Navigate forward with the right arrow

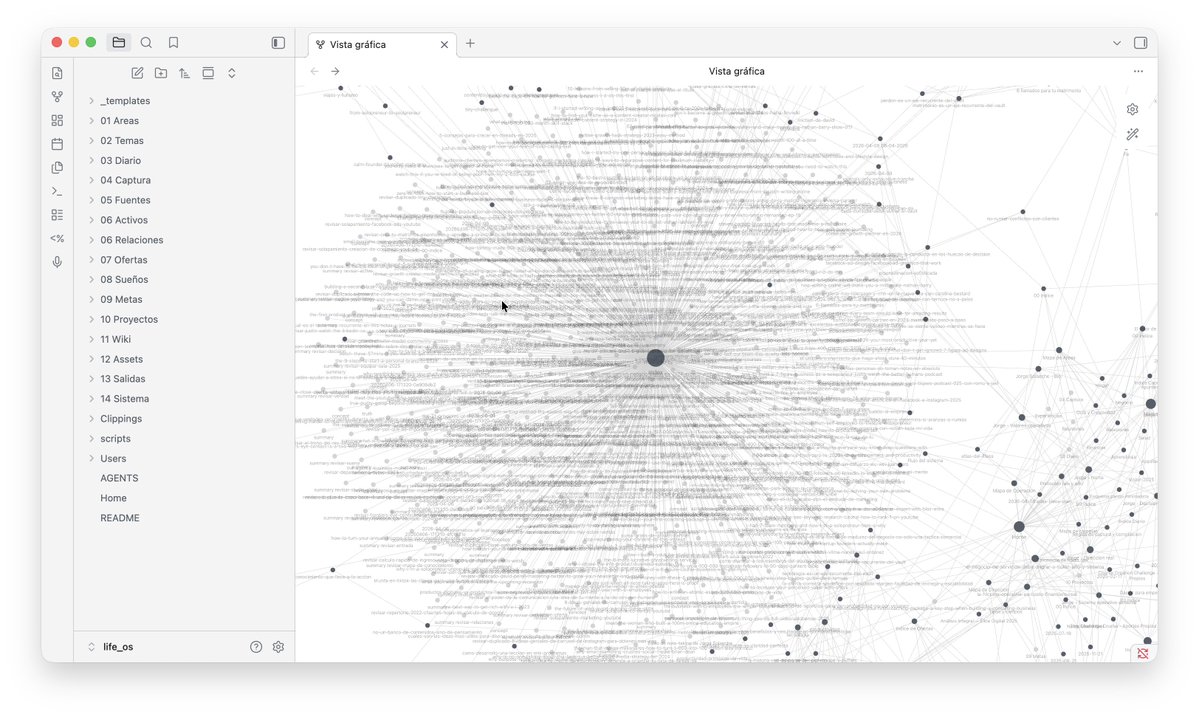pyautogui.click(x=335, y=71)
